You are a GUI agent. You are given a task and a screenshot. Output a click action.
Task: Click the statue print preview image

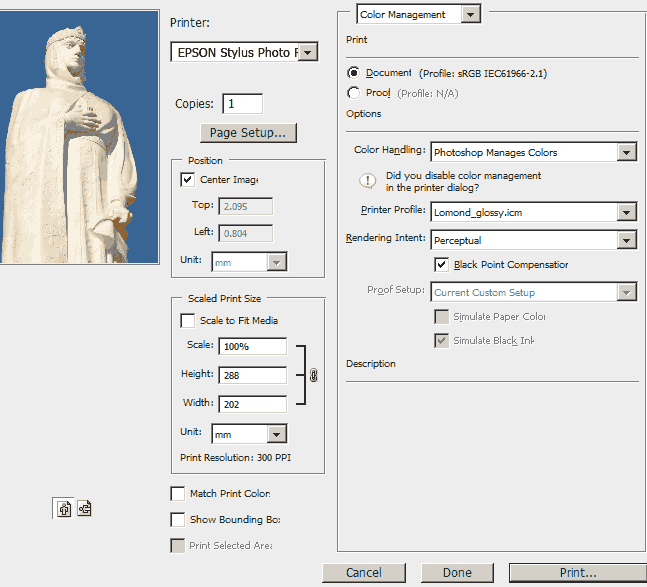click(79, 137)
